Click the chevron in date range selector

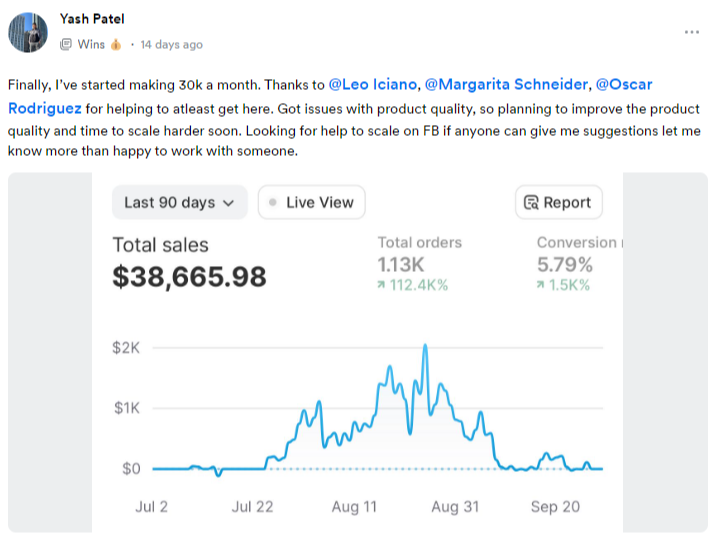tap(229, 203)
